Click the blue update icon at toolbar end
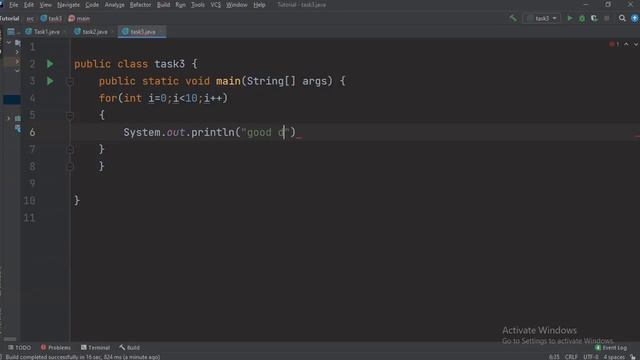 tap(635, 18)
